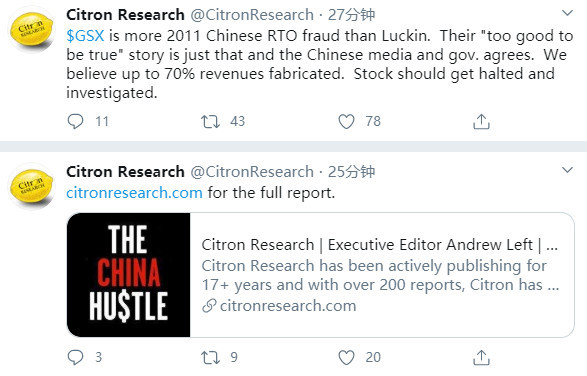Expand options chevron on second tweet
The image size is (587, 376).
[x=568, y=170]
